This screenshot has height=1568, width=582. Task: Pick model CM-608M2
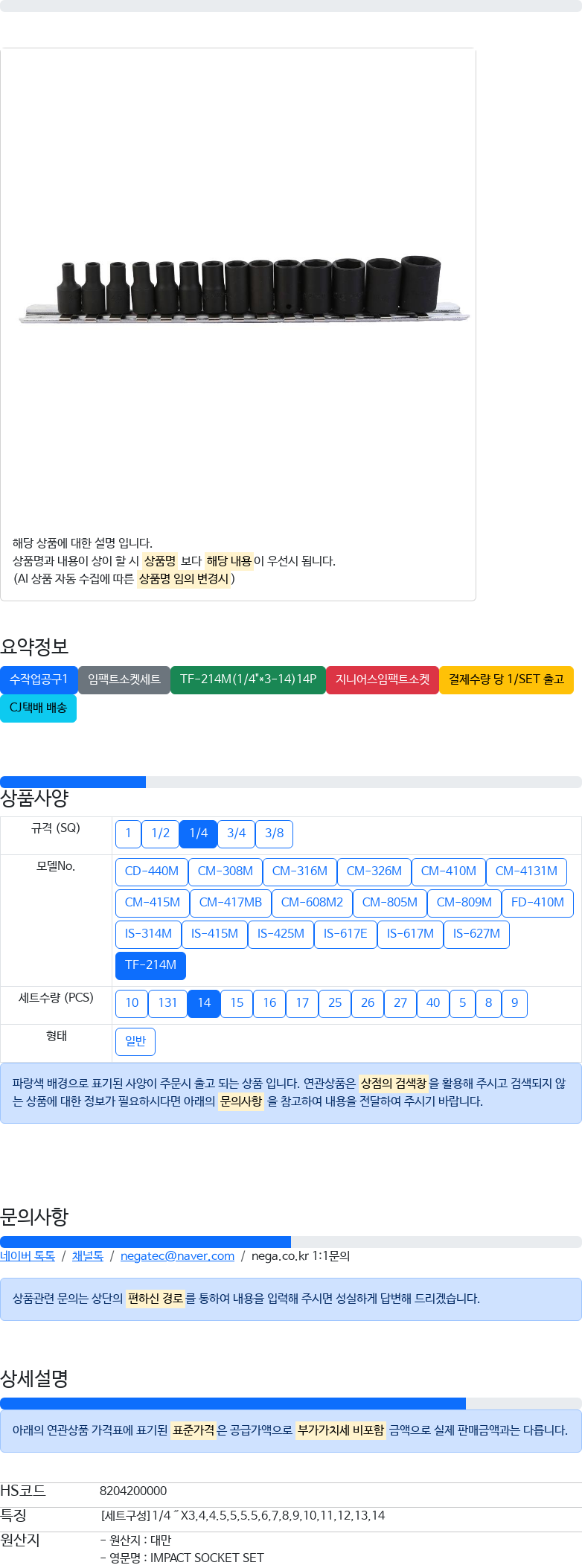pyautogui.click(x=312, y=903)
